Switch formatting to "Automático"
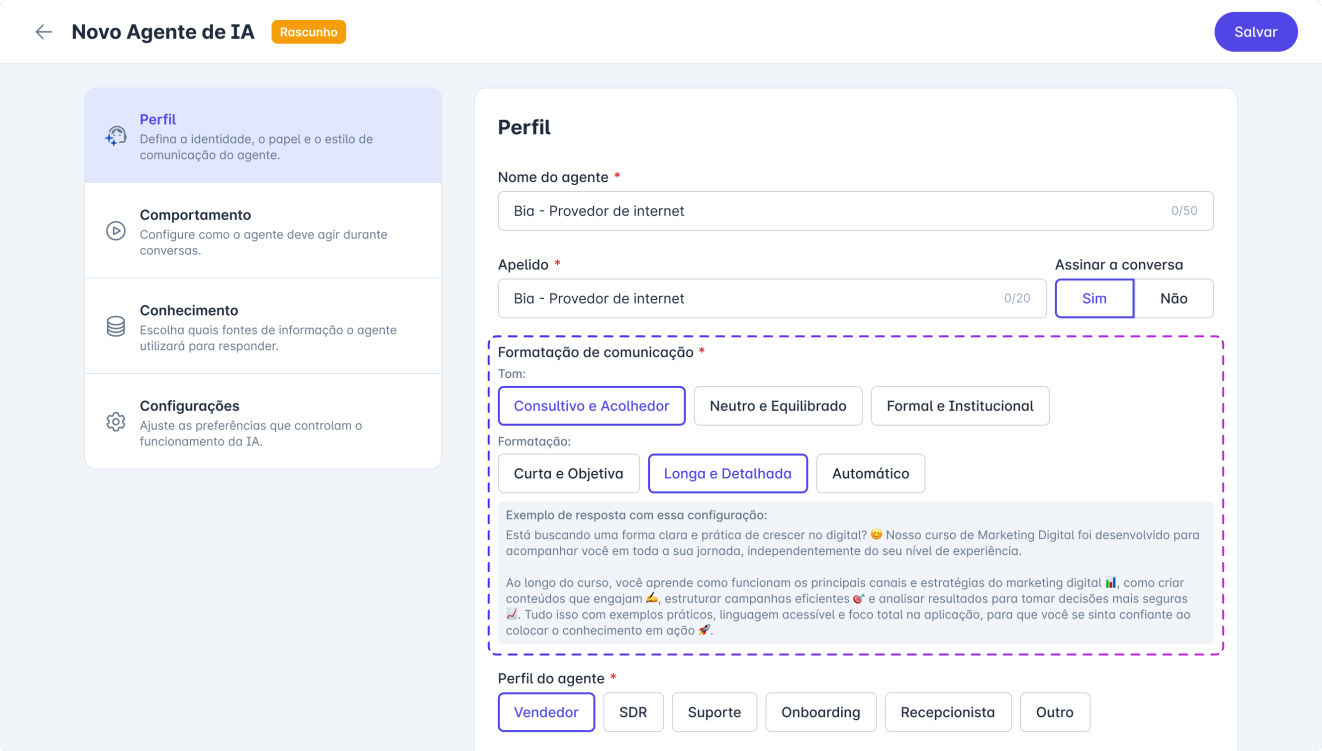1322x751 pixels. (x=870, y=473)
